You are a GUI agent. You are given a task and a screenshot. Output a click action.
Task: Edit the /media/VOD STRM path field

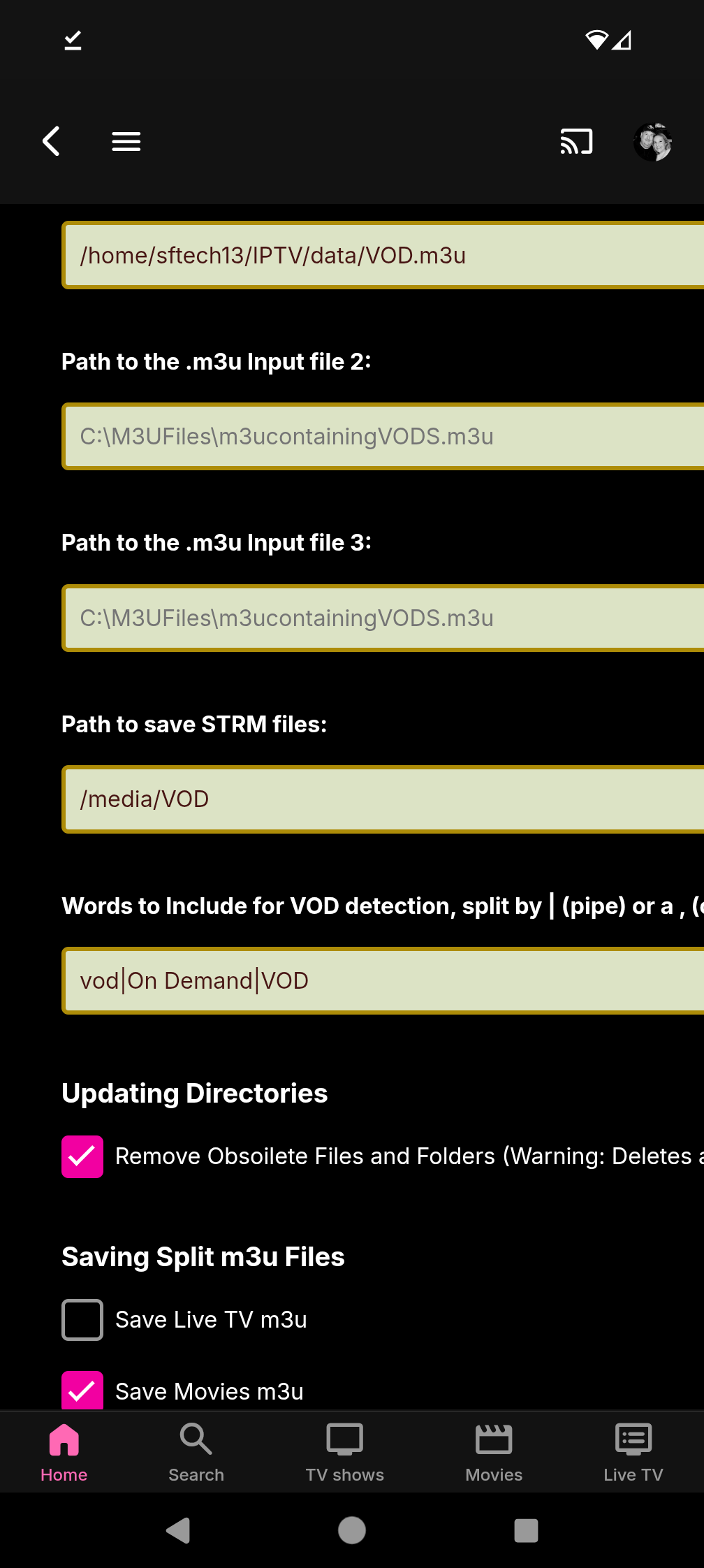point(383,799)
